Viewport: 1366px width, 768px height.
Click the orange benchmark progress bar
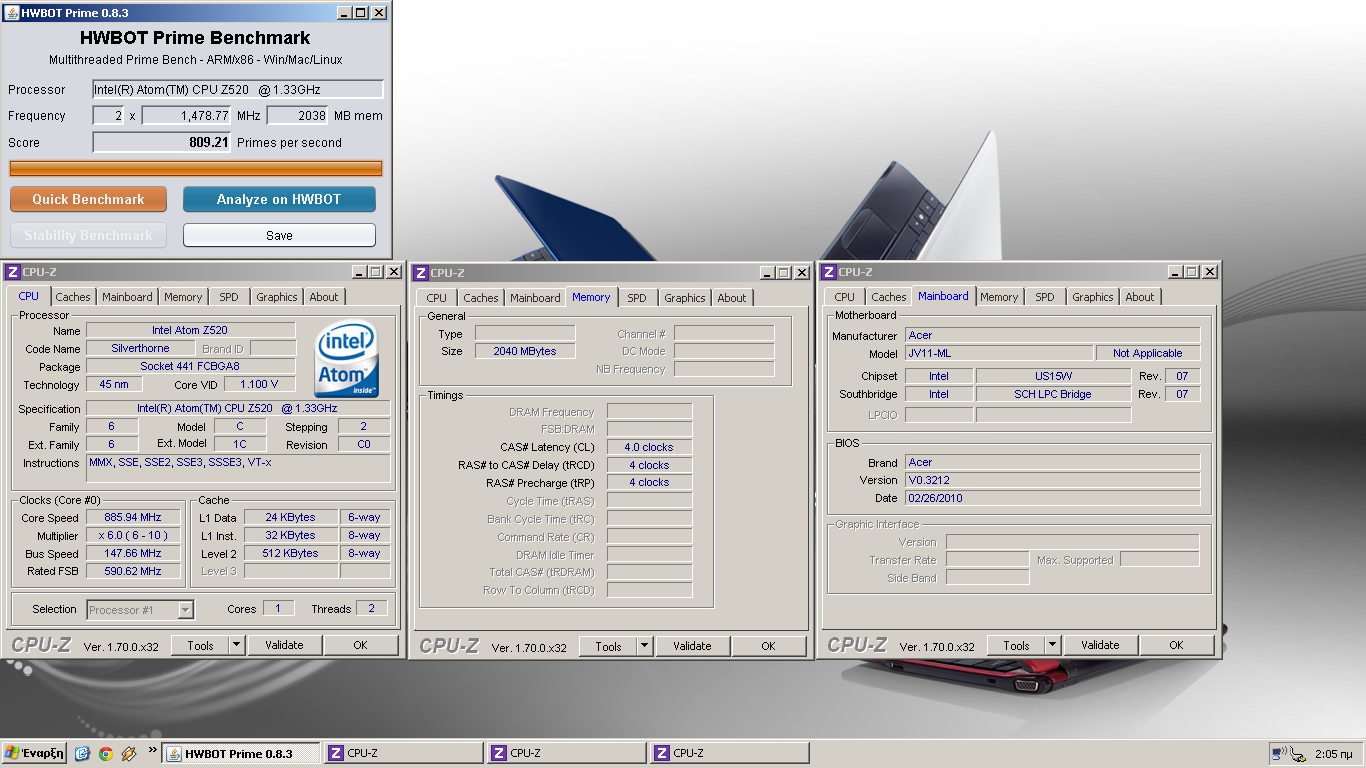196,168
